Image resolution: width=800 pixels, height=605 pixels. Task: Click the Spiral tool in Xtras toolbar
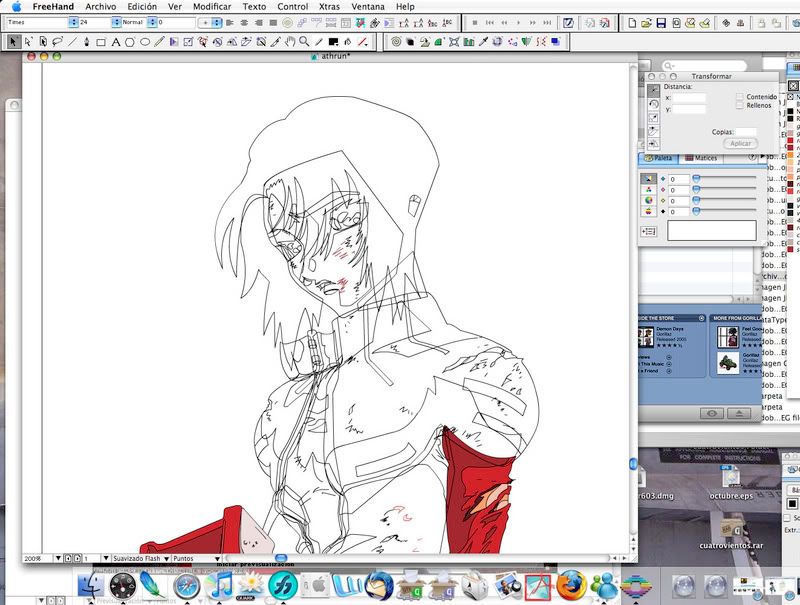pos(396,42)
